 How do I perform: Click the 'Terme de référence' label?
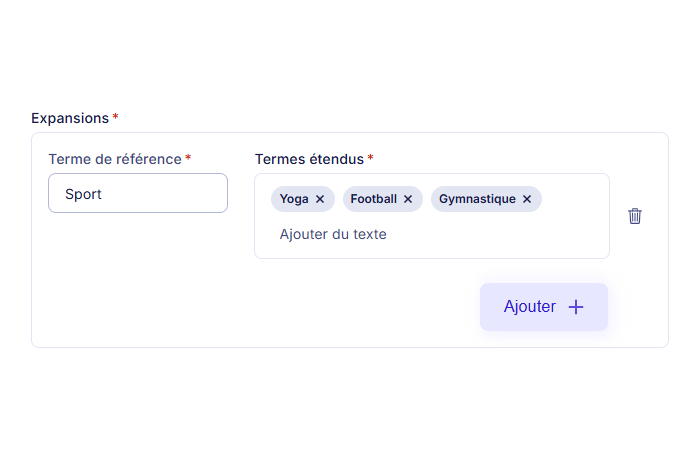(x=115, y=159)
